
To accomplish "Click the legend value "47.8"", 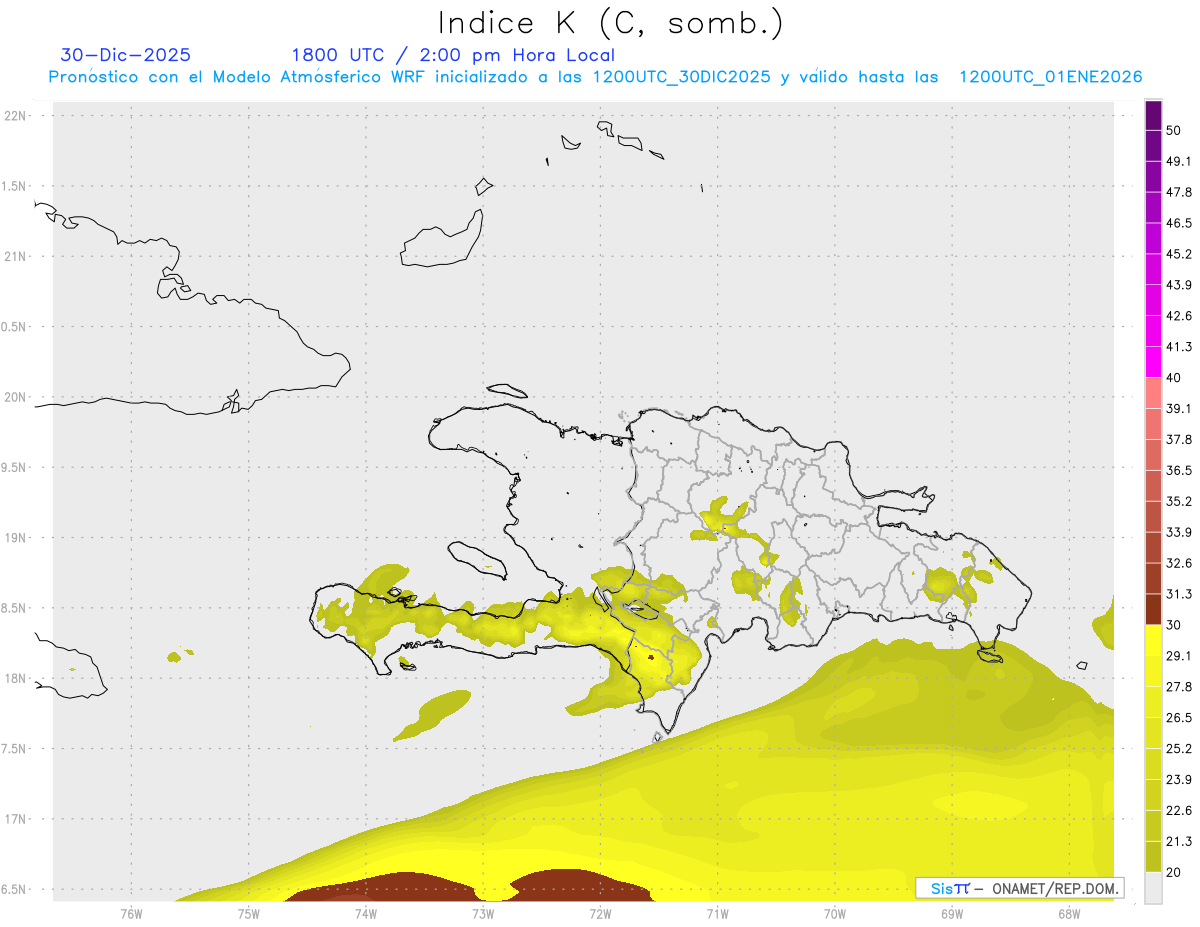I will point(1179,192).
